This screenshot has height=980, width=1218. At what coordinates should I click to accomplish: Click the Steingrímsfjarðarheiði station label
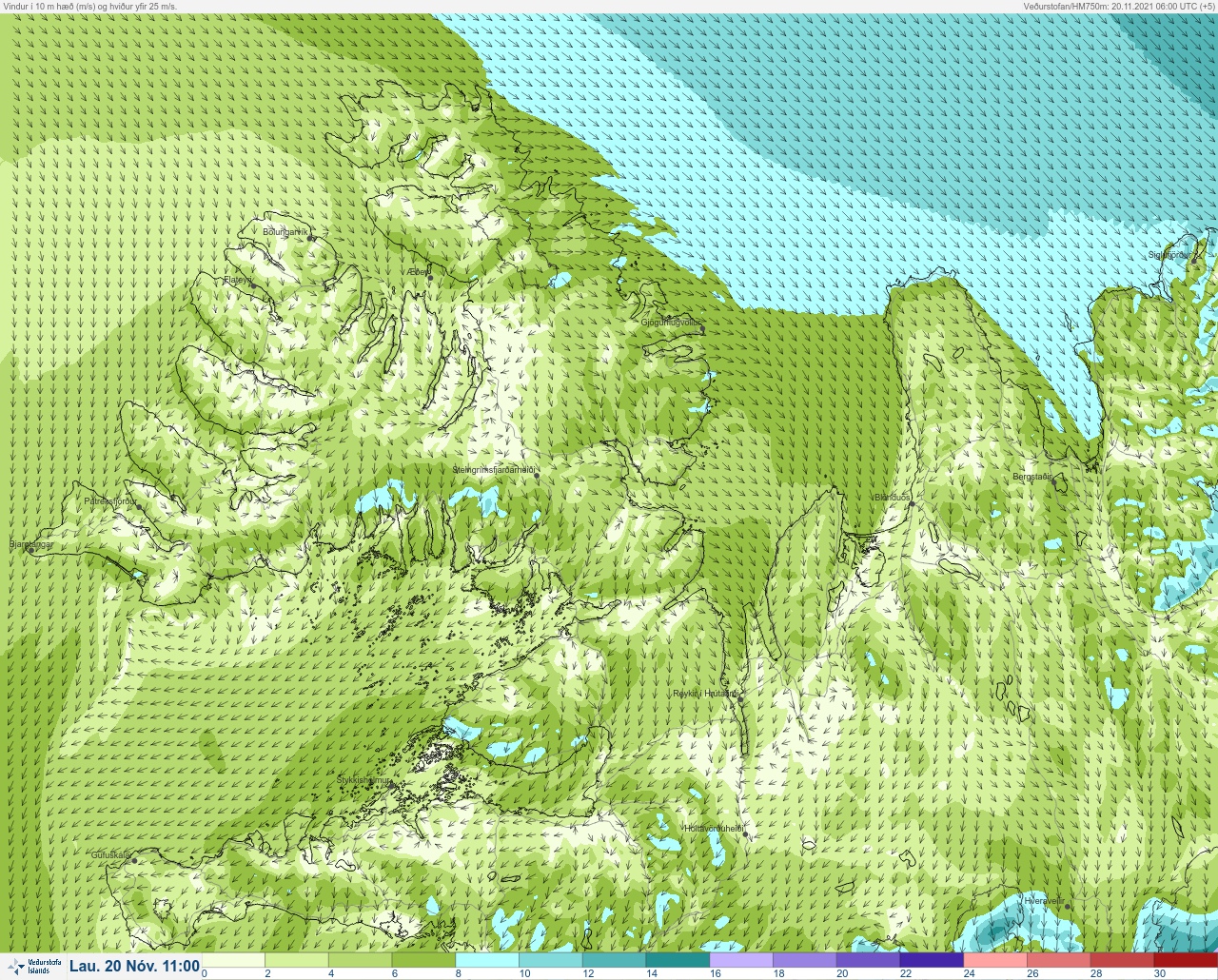(x=494, y=470)
